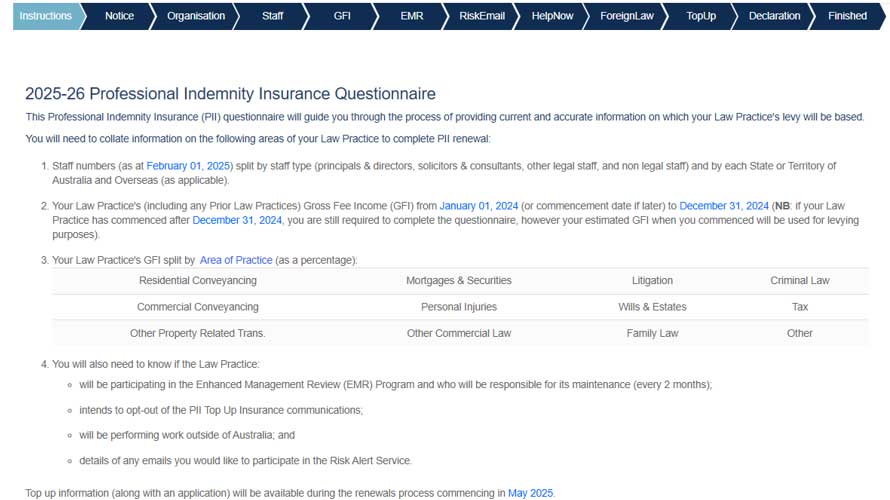Open the Notice step tab
The height and width of the screenshot is (500, 890).
click(119, 16)
